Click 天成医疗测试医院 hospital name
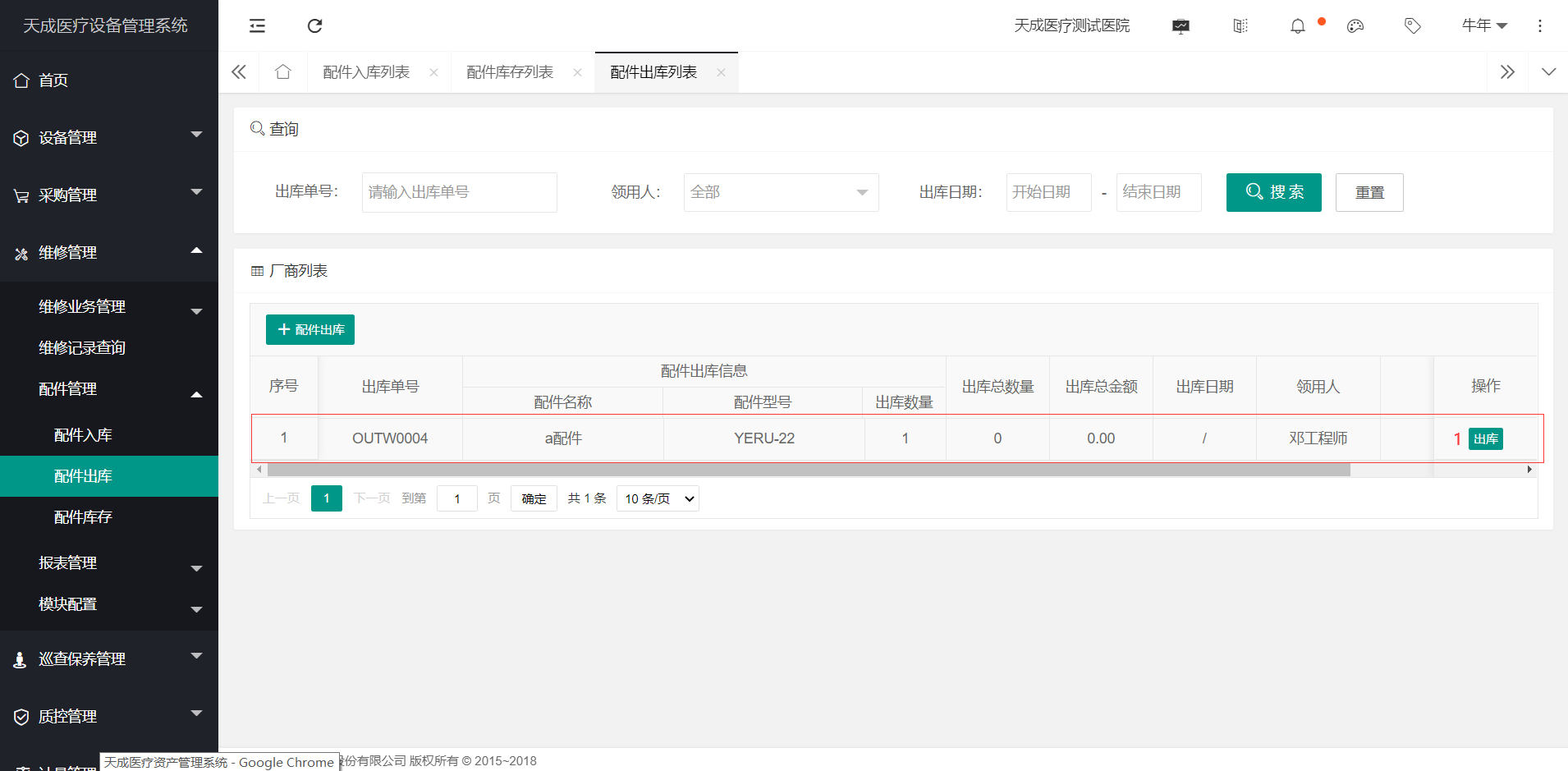Screen dimensions: 1568x771 (x=1072, y=26)
